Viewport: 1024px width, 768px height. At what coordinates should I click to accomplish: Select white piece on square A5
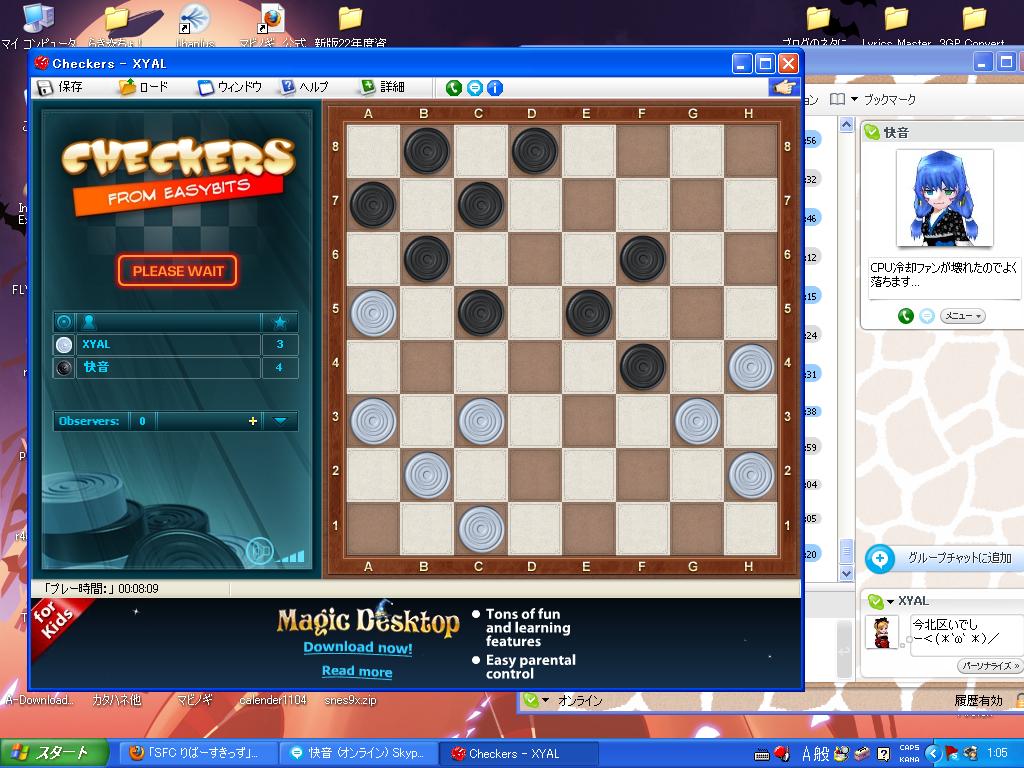[373, 313]
